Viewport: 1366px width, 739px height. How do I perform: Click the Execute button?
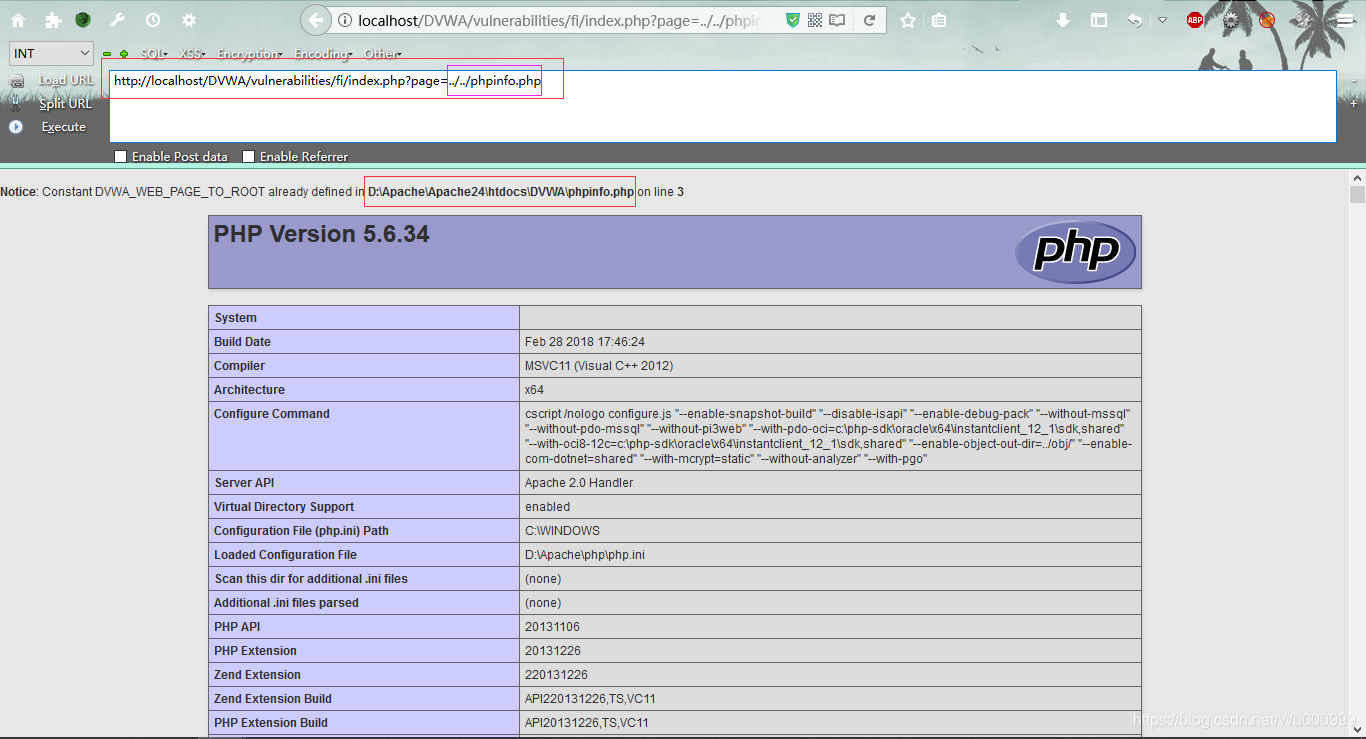click(x=63, y=127)
